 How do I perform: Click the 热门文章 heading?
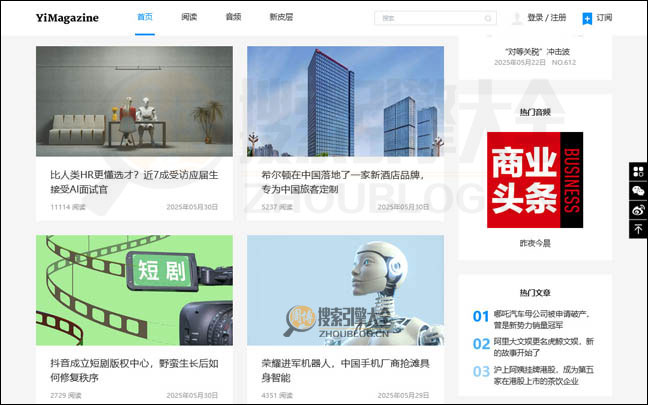pyautogui.click(x=535, y=293)
